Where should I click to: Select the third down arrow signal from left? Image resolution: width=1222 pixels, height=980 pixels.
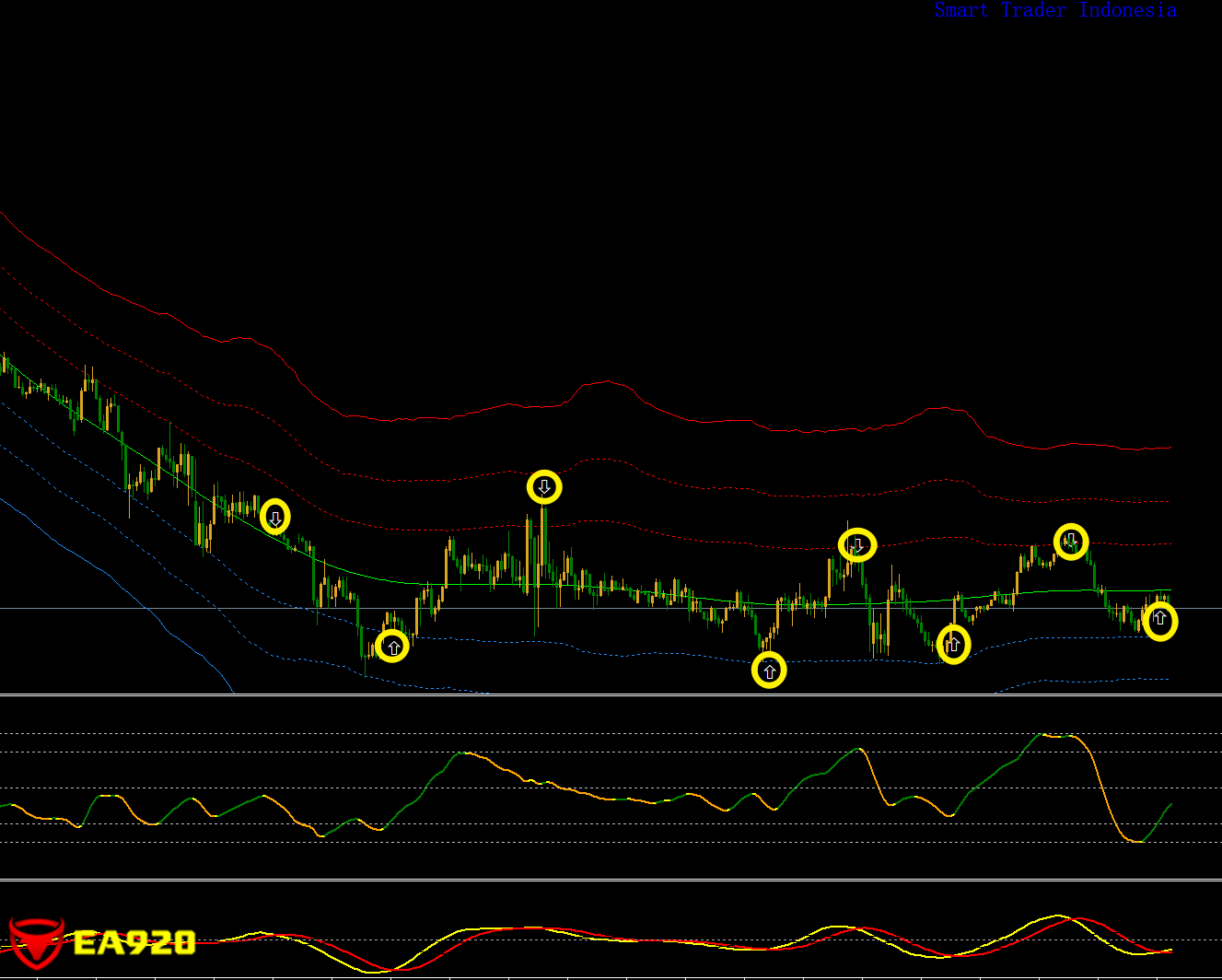tap(857, 545)
